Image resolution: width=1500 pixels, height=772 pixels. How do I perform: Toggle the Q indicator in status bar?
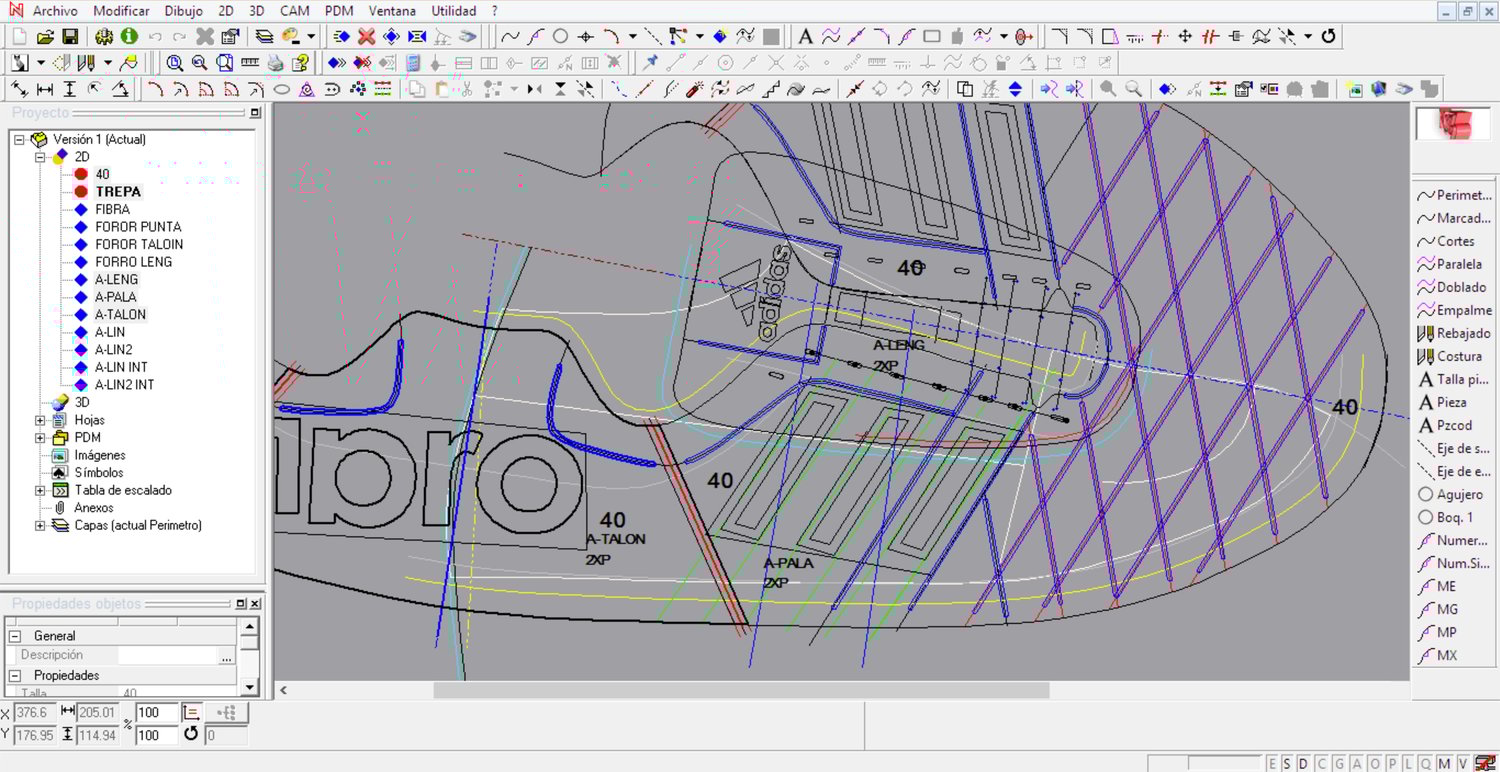[1424, 764]
